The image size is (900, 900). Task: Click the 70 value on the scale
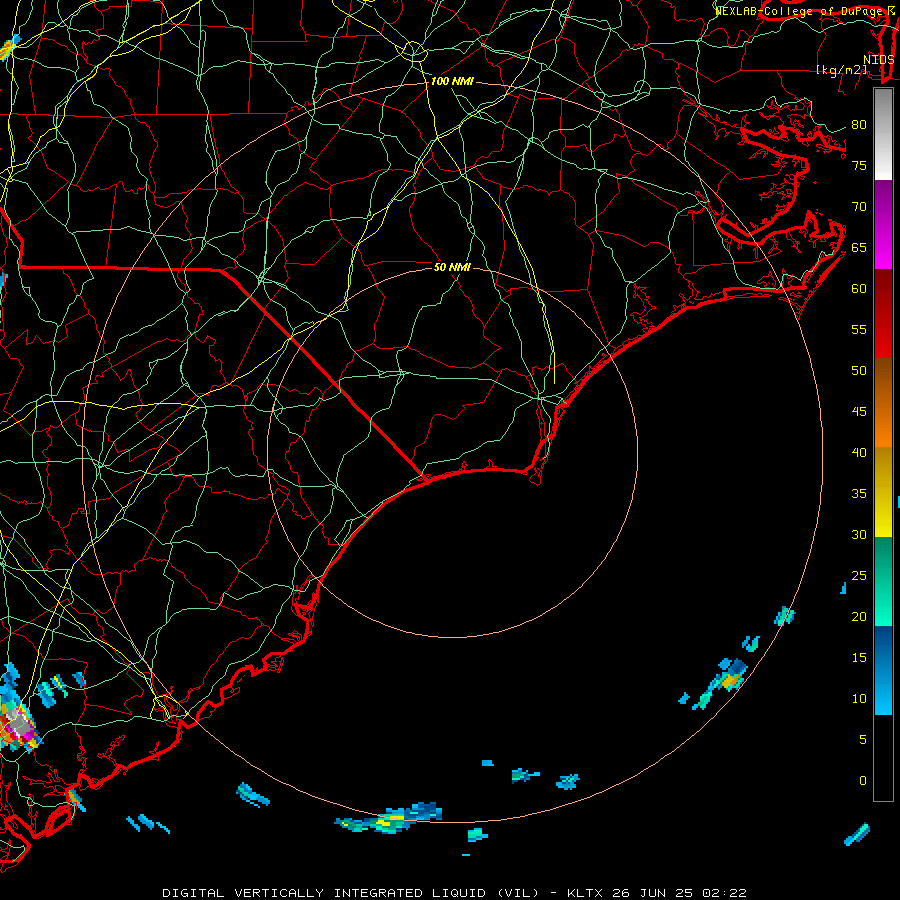(859, 207)
